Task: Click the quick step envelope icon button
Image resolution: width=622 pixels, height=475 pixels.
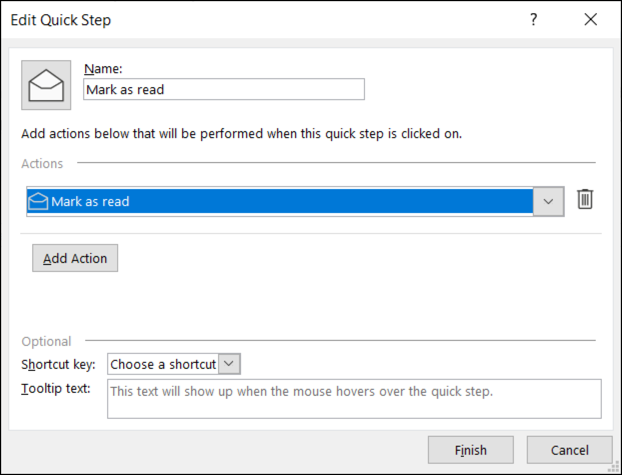Action: click(46, 86)
